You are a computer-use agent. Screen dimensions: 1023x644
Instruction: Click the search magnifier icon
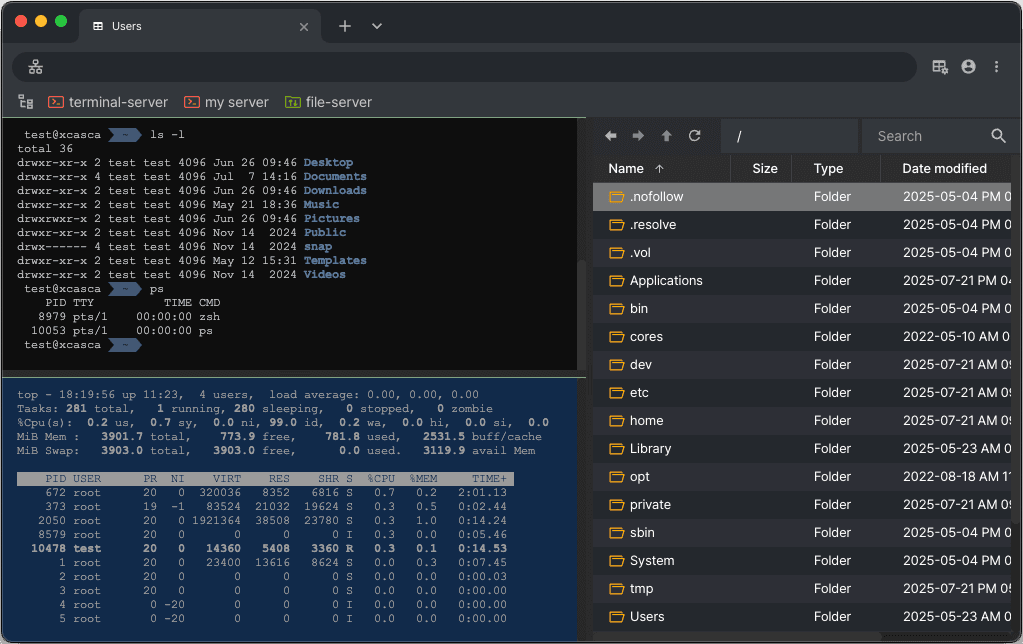(997, 135)
